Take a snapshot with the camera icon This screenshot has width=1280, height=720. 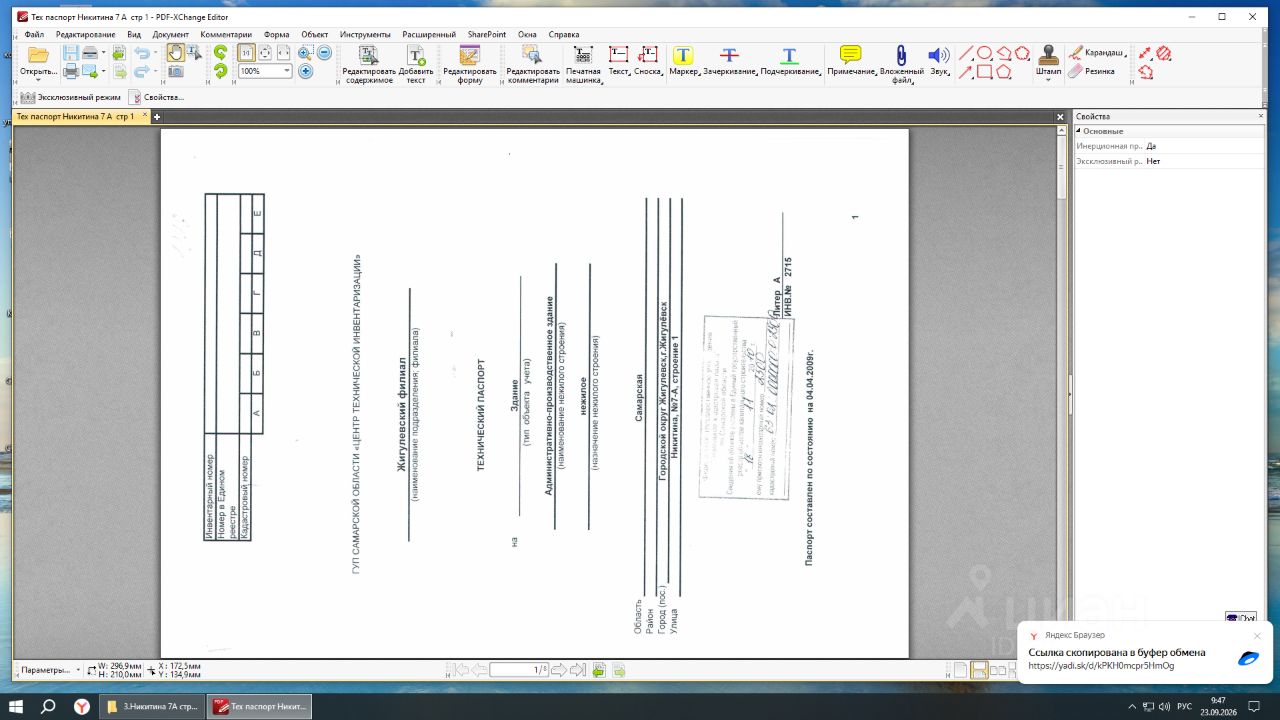click(x=175, y=71)
